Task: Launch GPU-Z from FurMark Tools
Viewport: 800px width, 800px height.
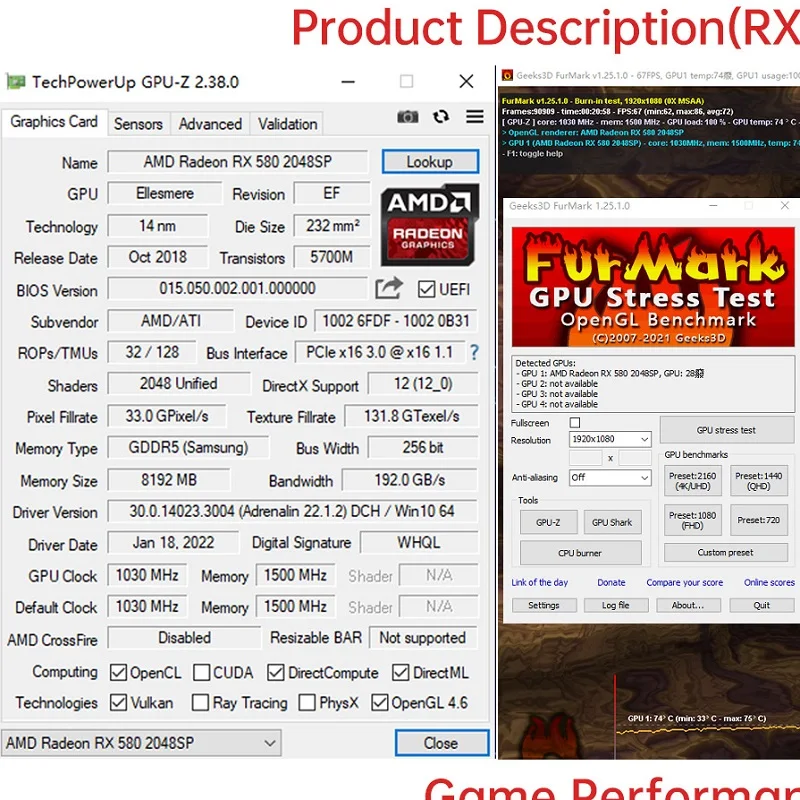Action: tap(548, 522)
